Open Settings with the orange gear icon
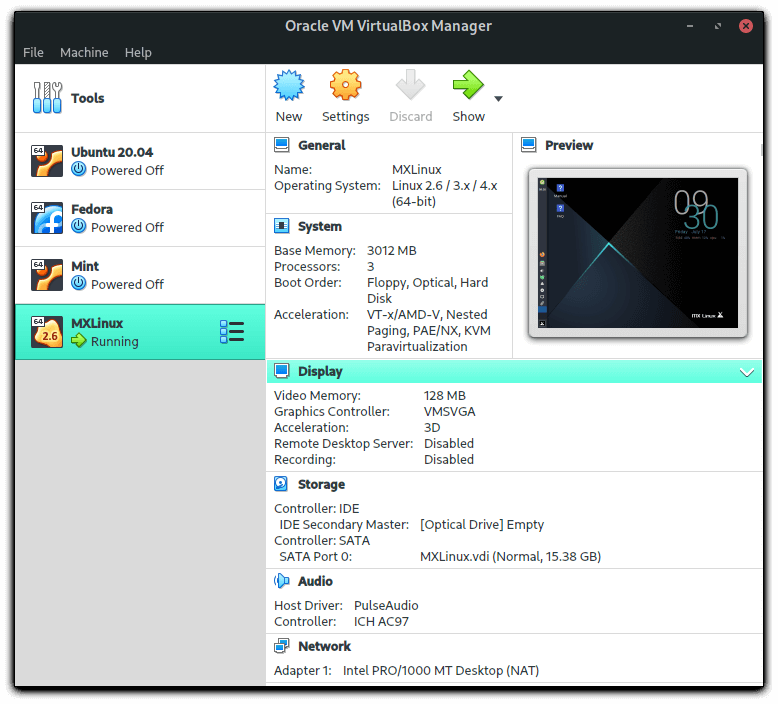 click(x=345, y=85)
